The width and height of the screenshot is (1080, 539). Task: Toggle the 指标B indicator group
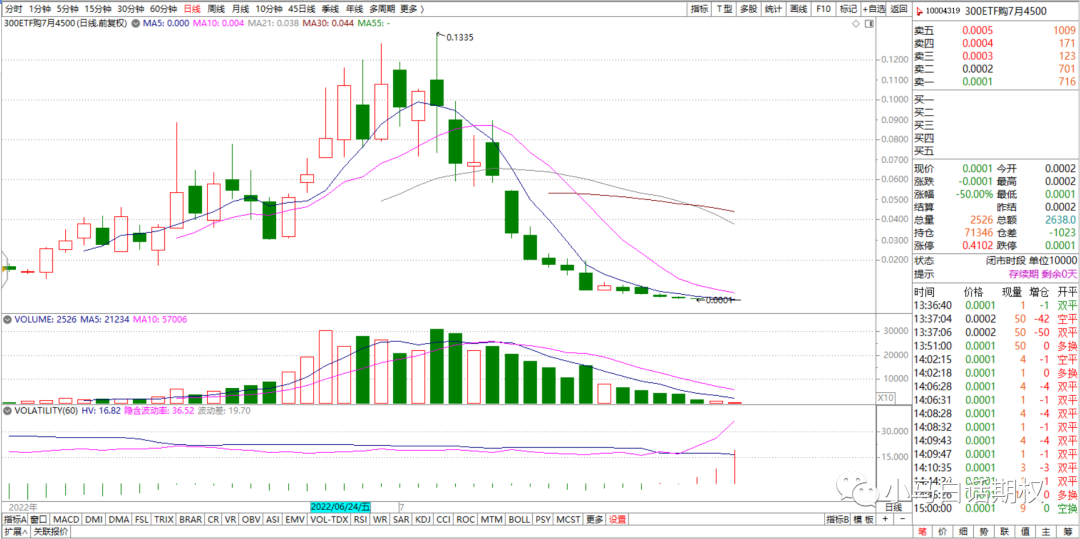[x=837, y=520]
